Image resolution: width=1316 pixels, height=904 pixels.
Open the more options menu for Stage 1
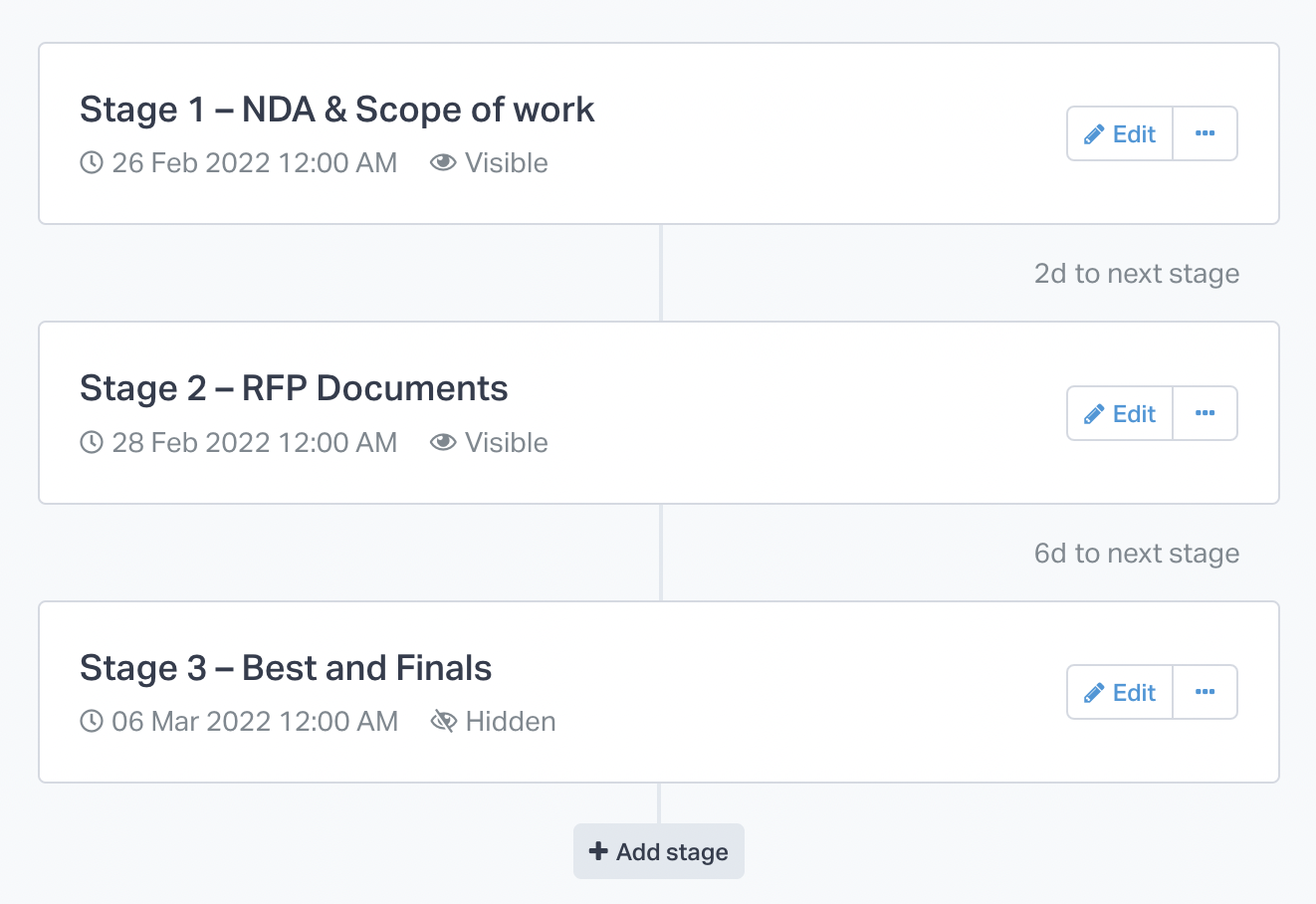coord(1206,133)
